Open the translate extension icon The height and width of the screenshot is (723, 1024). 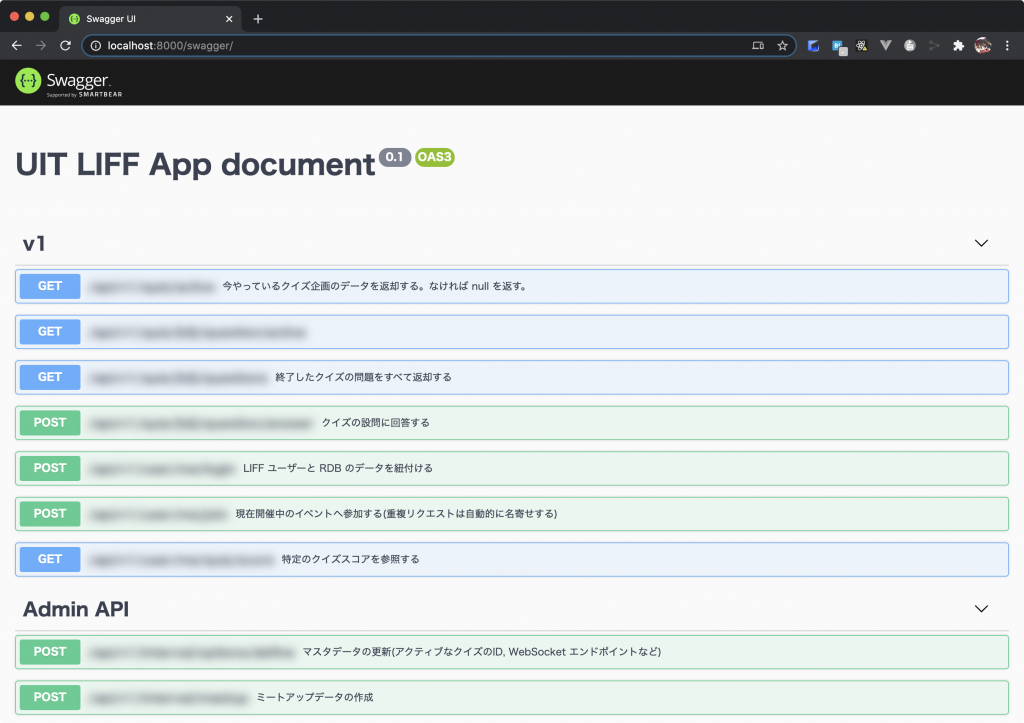pos(839,46)
